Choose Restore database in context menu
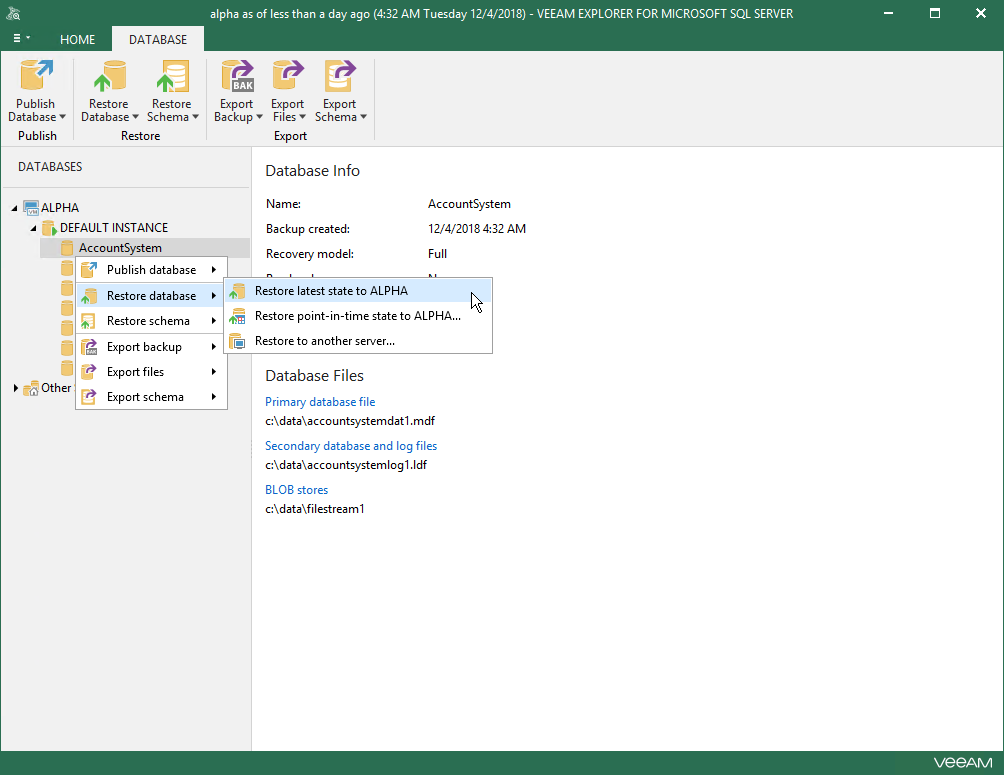The image size is (1004, 775). click(x=152, y=295)
